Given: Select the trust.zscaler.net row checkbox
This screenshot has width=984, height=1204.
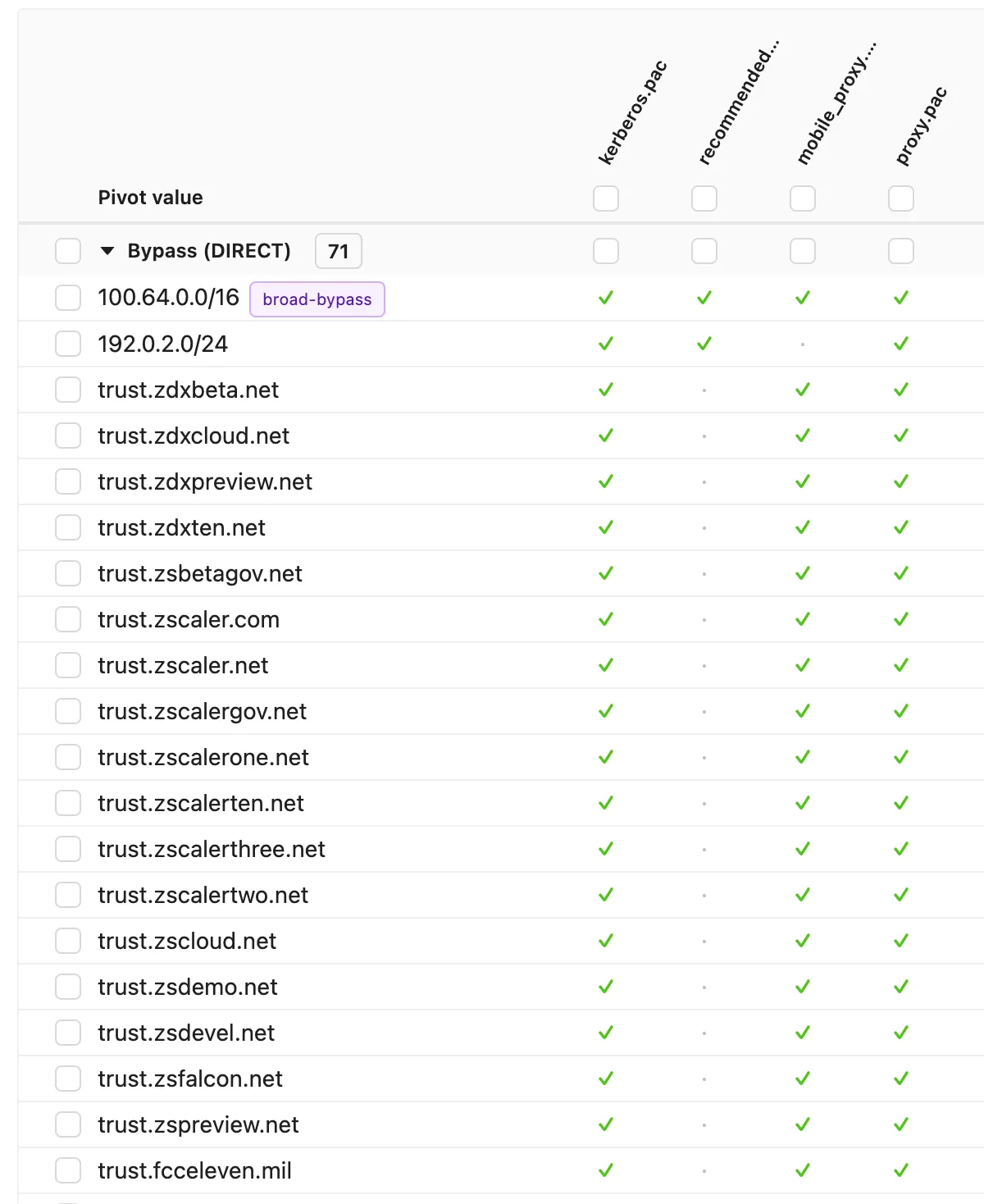Looking at the screenshot, I should 68,665.
